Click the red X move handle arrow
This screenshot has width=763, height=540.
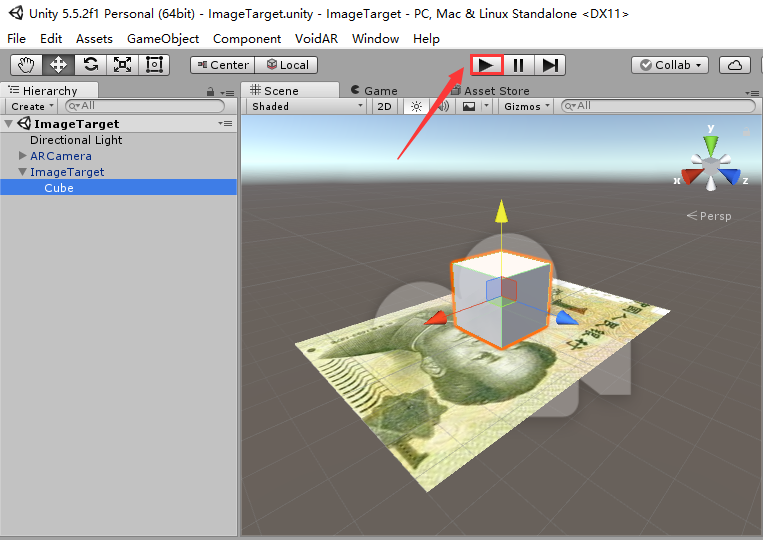435,318
